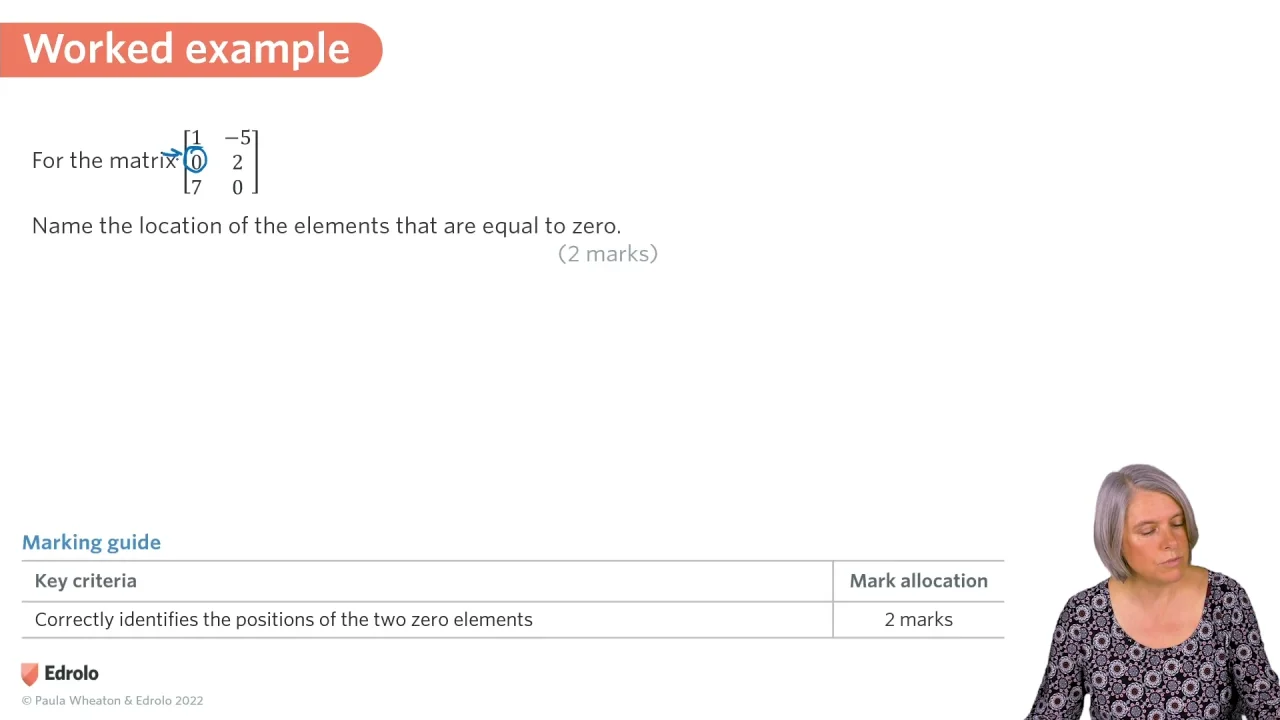This screenshot has height=720, width=1280.
Task: Click the "For the matrix" text
Action: click(104, 161)
